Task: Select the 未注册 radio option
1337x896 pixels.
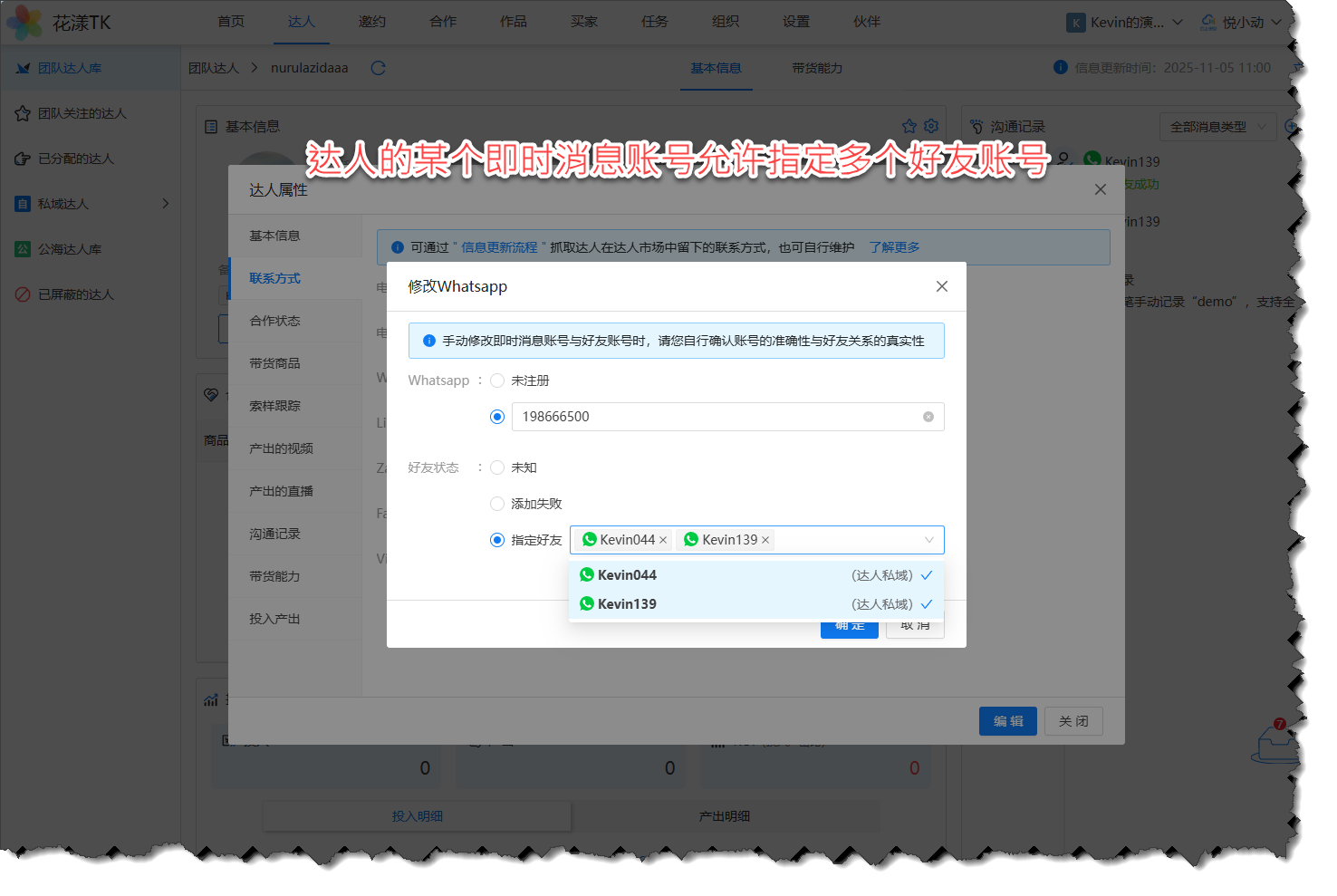Action: (x=497, y=381)
